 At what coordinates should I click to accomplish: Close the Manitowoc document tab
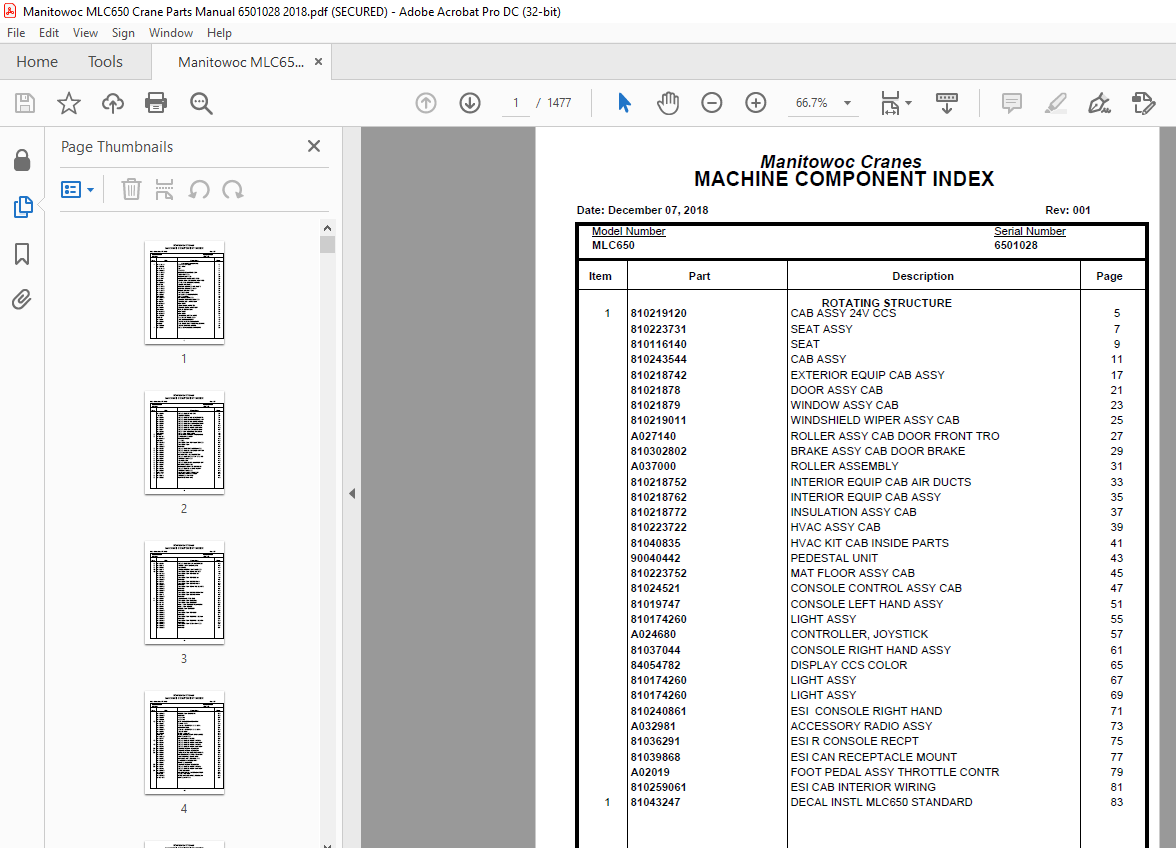tap(319, 61)
